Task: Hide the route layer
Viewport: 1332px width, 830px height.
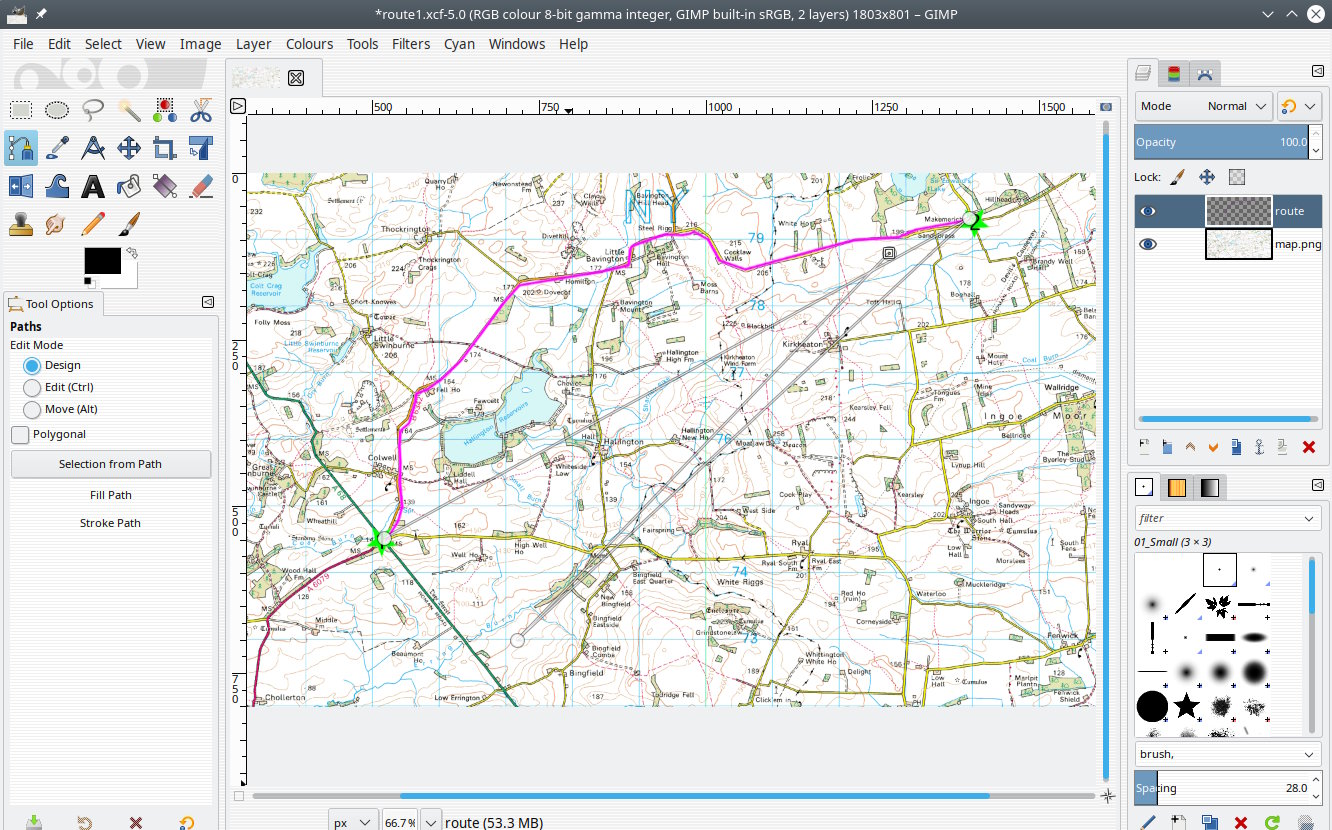Action: [x=1148, y=211]
